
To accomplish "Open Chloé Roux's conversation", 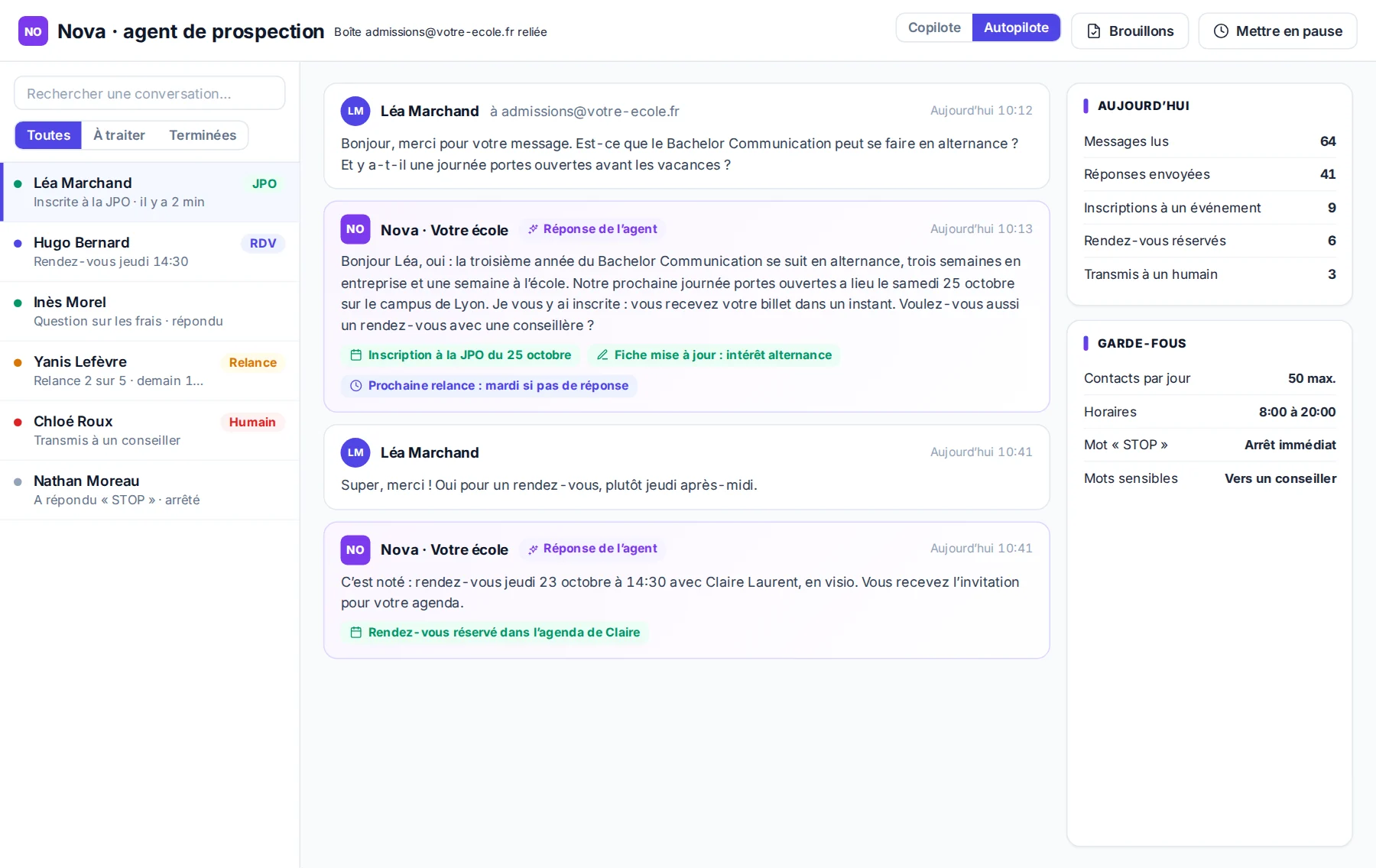I will [x=150, y=431].
